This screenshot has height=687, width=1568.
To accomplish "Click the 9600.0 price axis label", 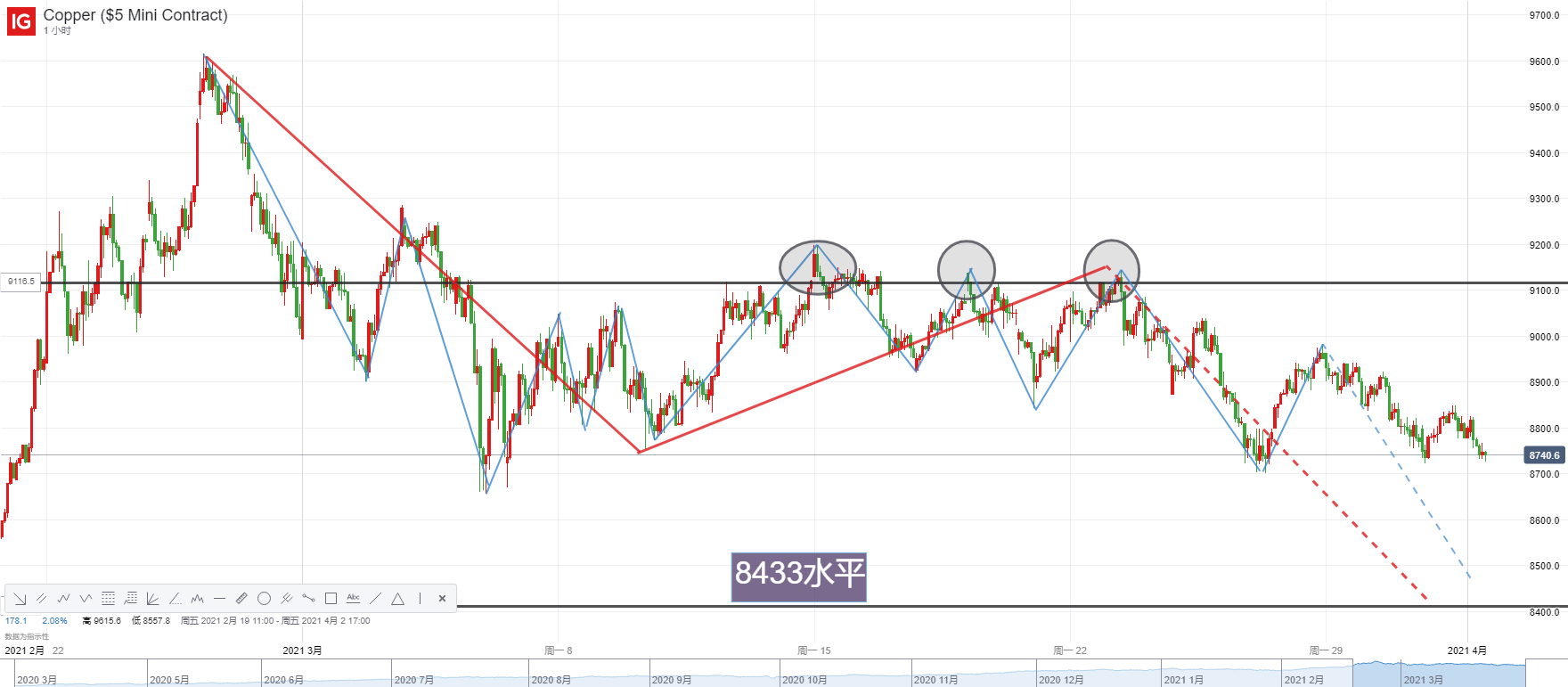I will [1544, 61].
